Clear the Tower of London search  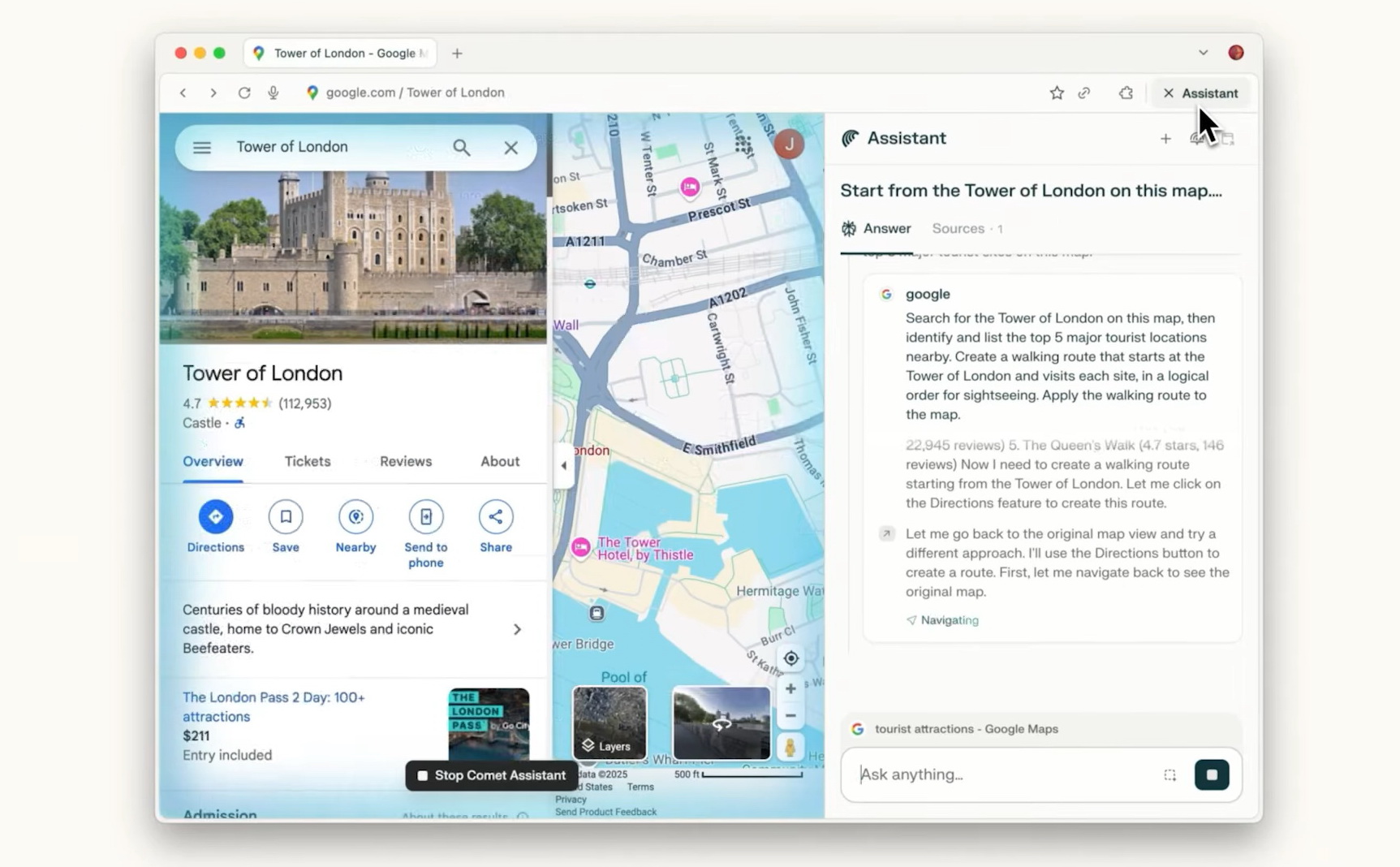pos(510,147)
